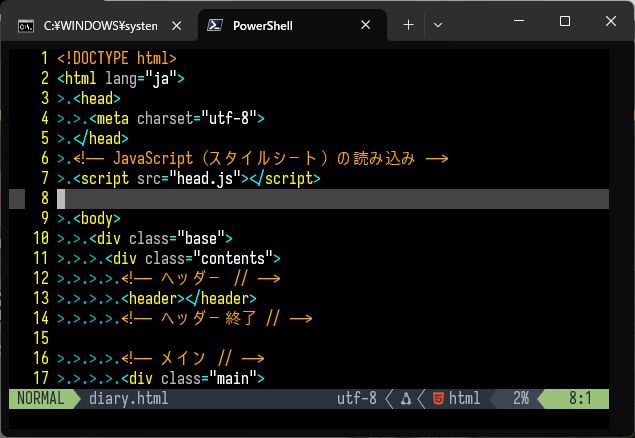Viewport: 635px width, 438px height.
Task: Click the diary.html filename in statusline
Action: [128, 398]
